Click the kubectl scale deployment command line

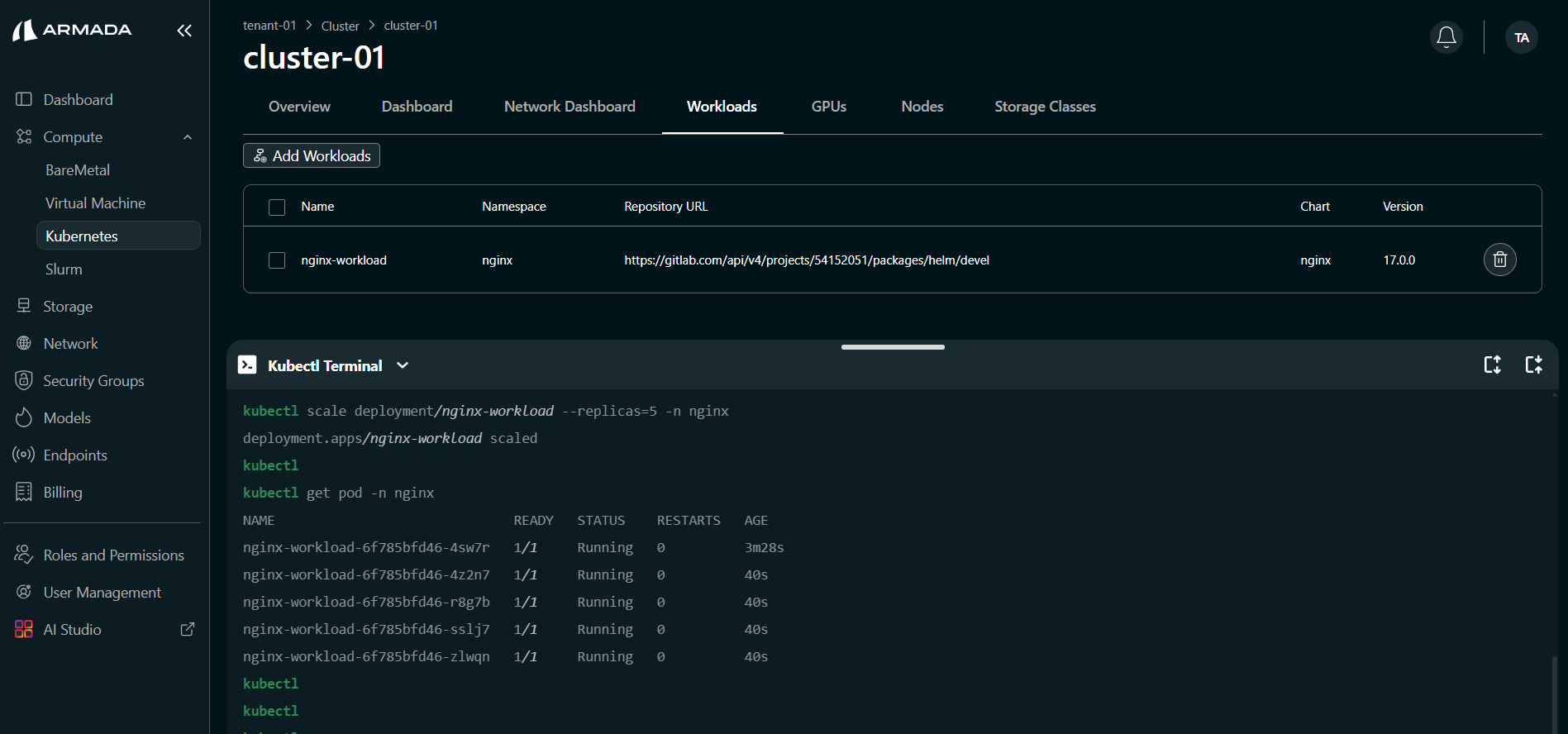[486, 411]
